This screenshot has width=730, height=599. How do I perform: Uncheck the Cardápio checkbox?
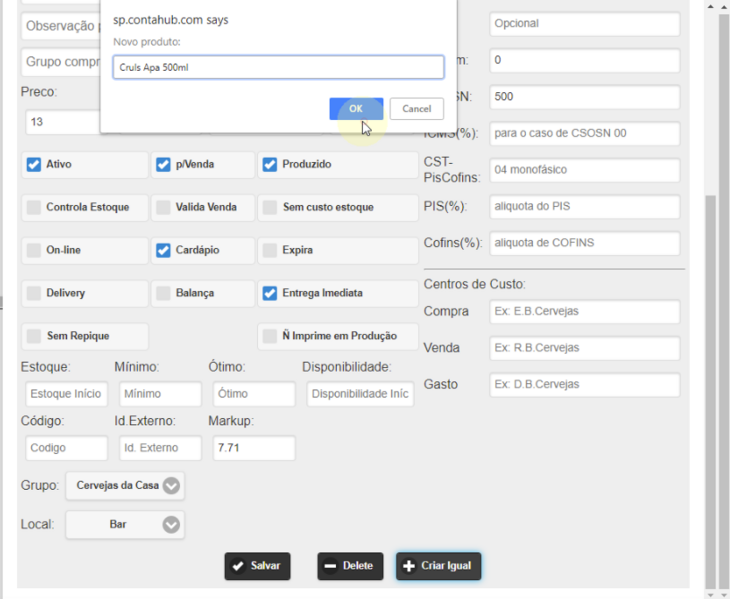click(163, 250)
